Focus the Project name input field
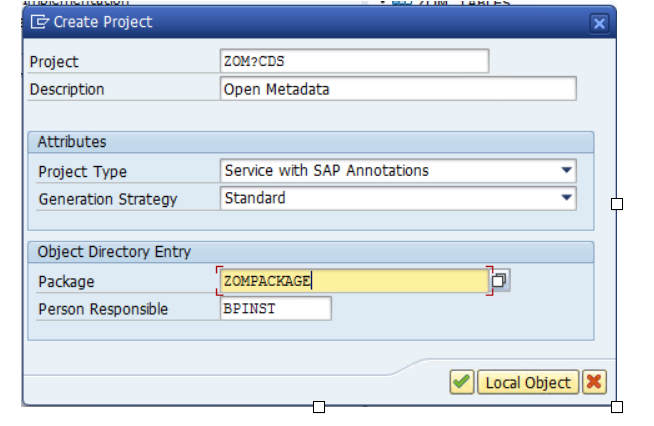The image size is (654, 426). coord(354,62)
